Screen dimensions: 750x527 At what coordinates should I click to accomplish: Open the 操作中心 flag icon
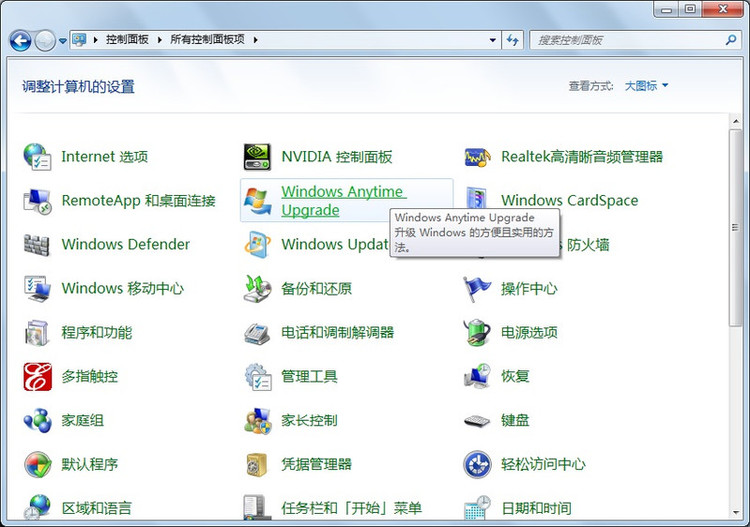pyautogui.click(x=477, y=288)
